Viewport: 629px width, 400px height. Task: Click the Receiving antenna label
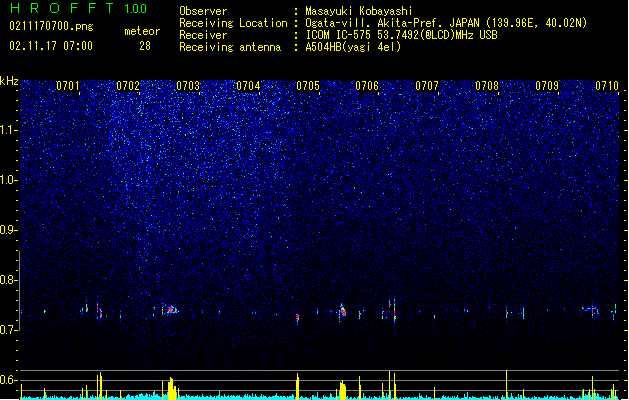[x=230, y=47]
